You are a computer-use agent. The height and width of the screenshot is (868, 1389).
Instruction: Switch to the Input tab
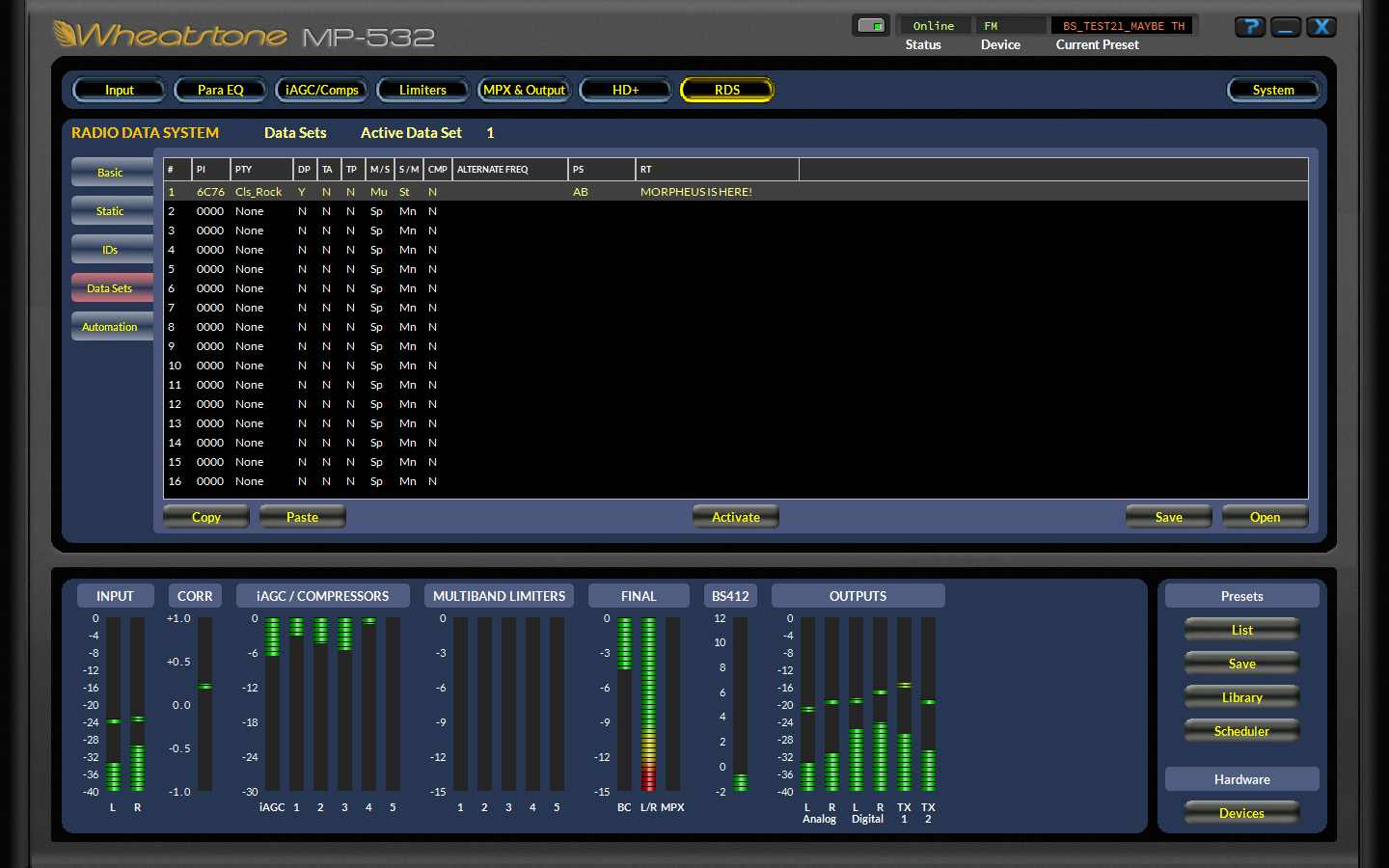pos(120,90)
